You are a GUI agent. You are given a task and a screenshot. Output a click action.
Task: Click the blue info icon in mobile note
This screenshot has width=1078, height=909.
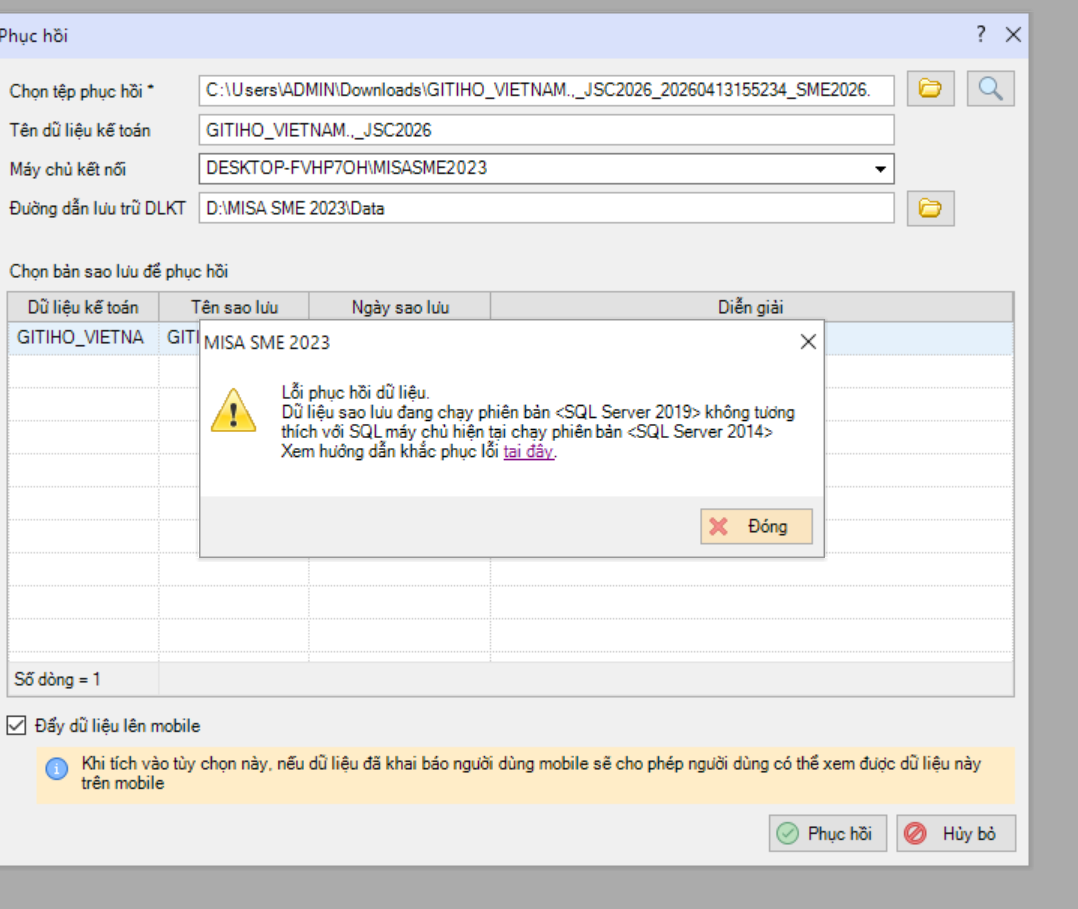coord(57,768)
